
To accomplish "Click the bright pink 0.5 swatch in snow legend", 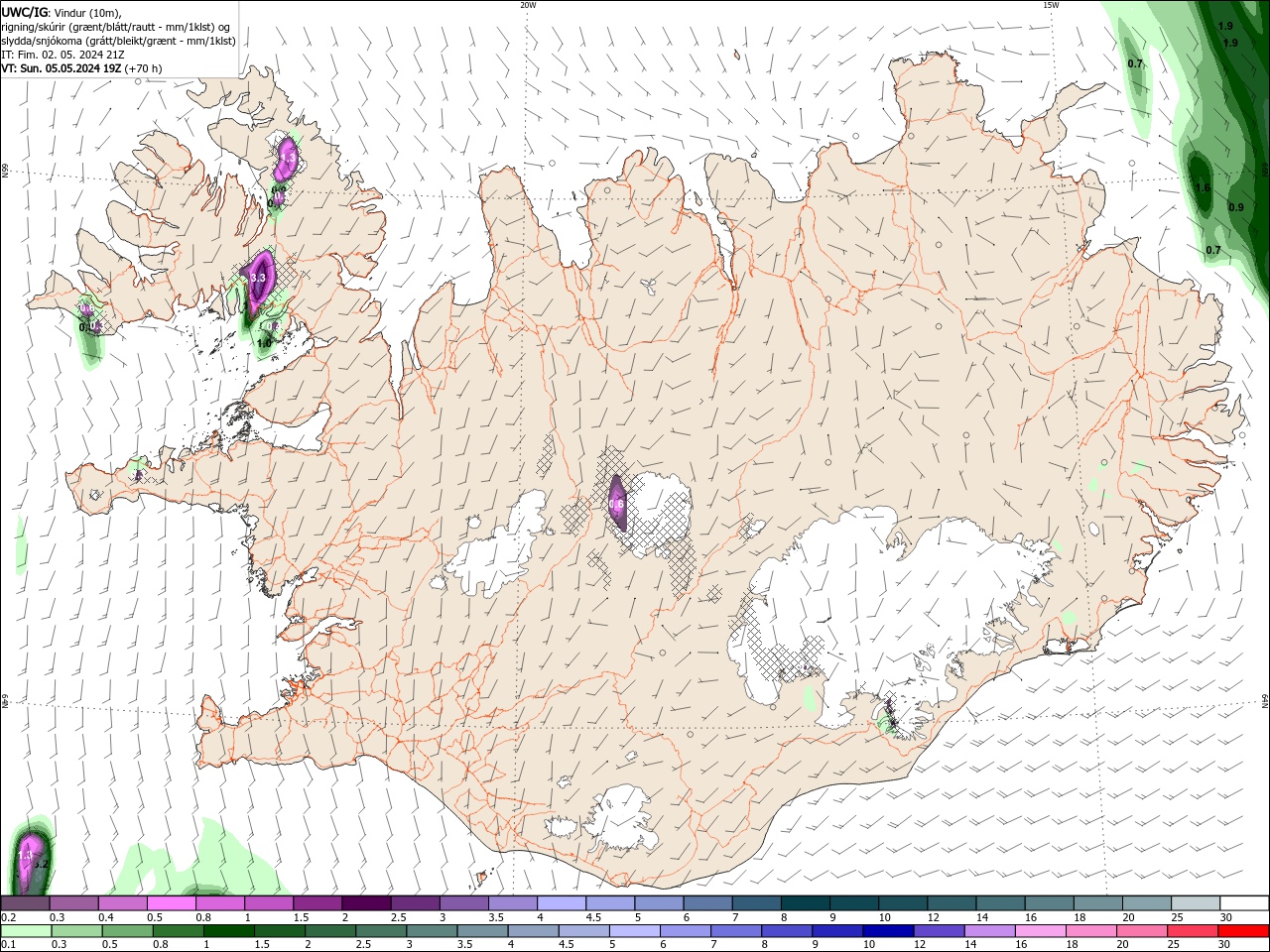I will 171,903.
